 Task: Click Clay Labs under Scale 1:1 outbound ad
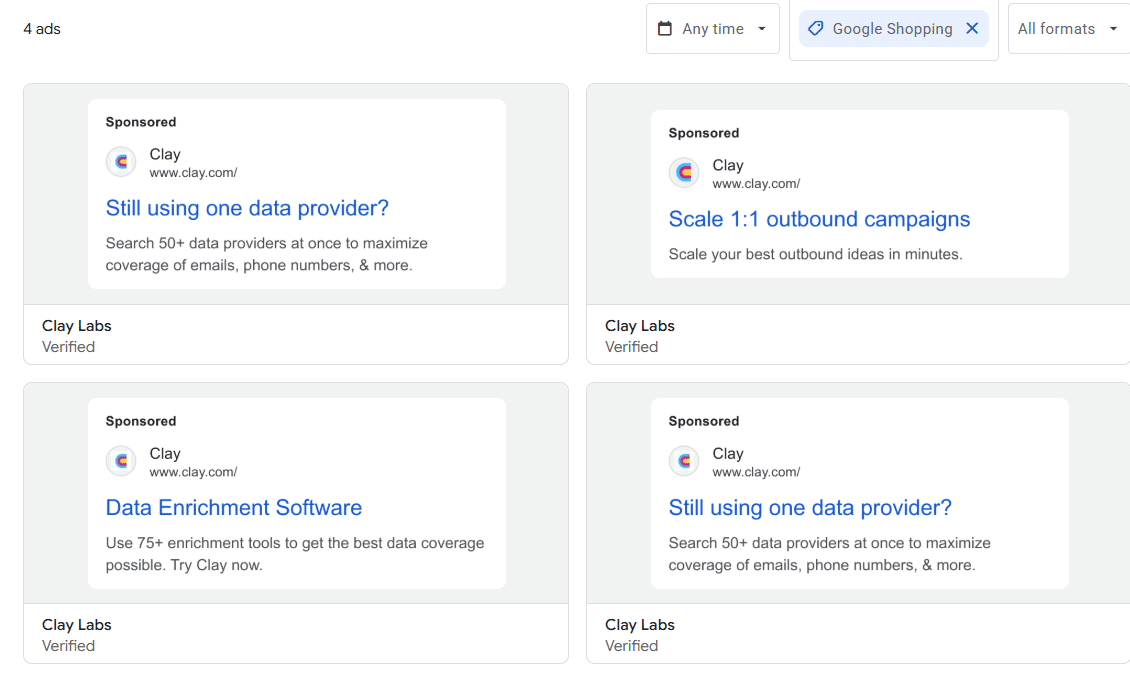(640, 326)
